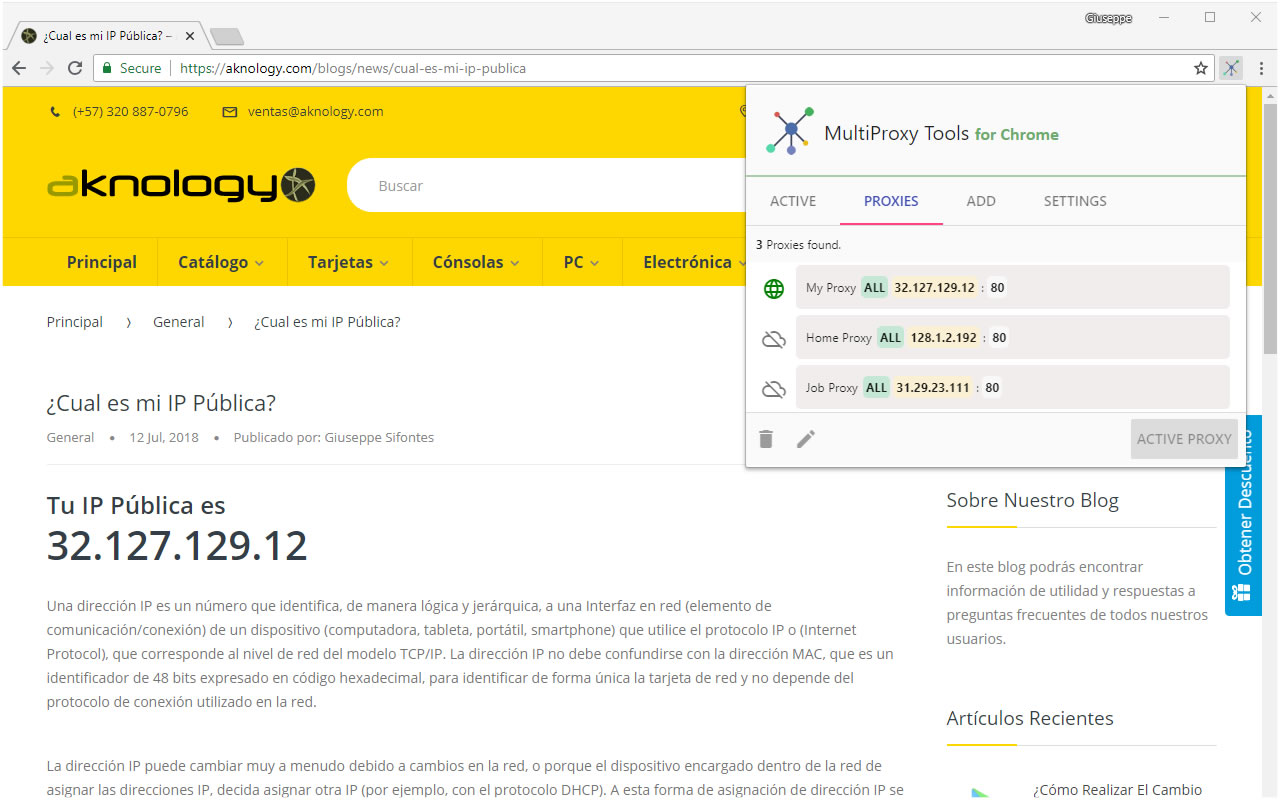Expand the Tarjetas menu
The width and height of the screenshot is (1280, 800).
point(349,262)
